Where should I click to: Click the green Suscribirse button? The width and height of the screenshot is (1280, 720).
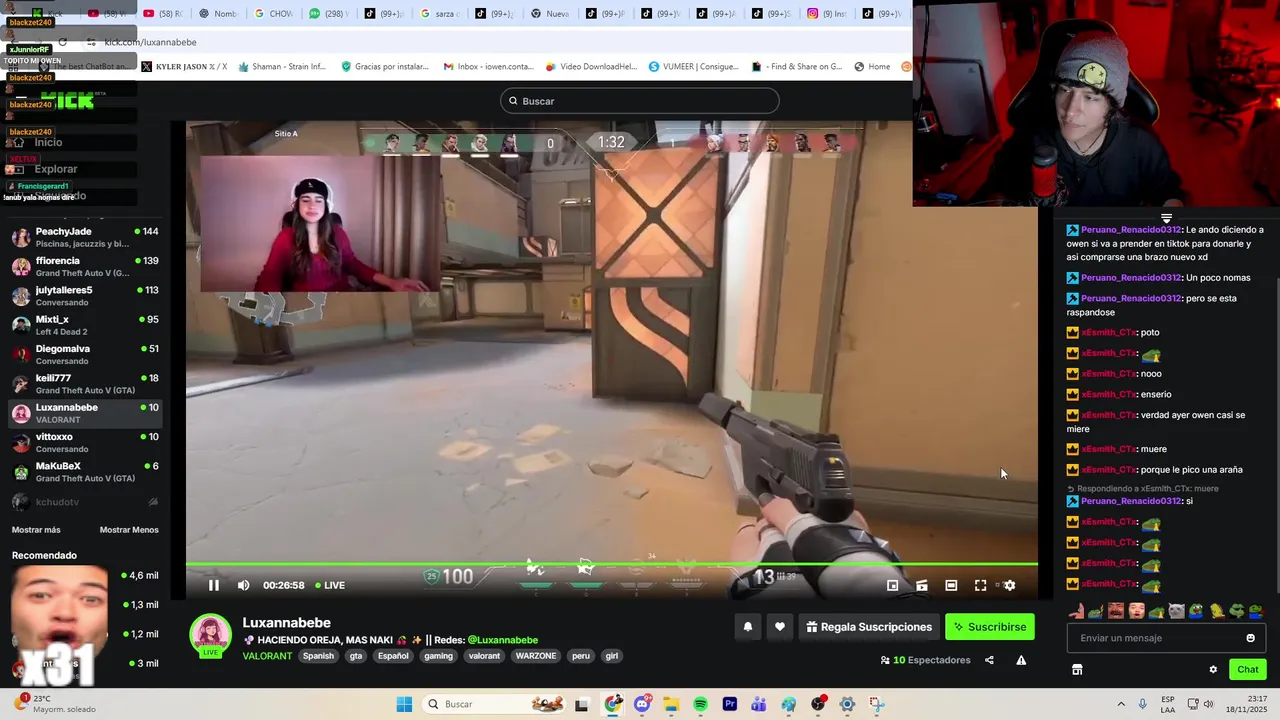tap(990, 627)
